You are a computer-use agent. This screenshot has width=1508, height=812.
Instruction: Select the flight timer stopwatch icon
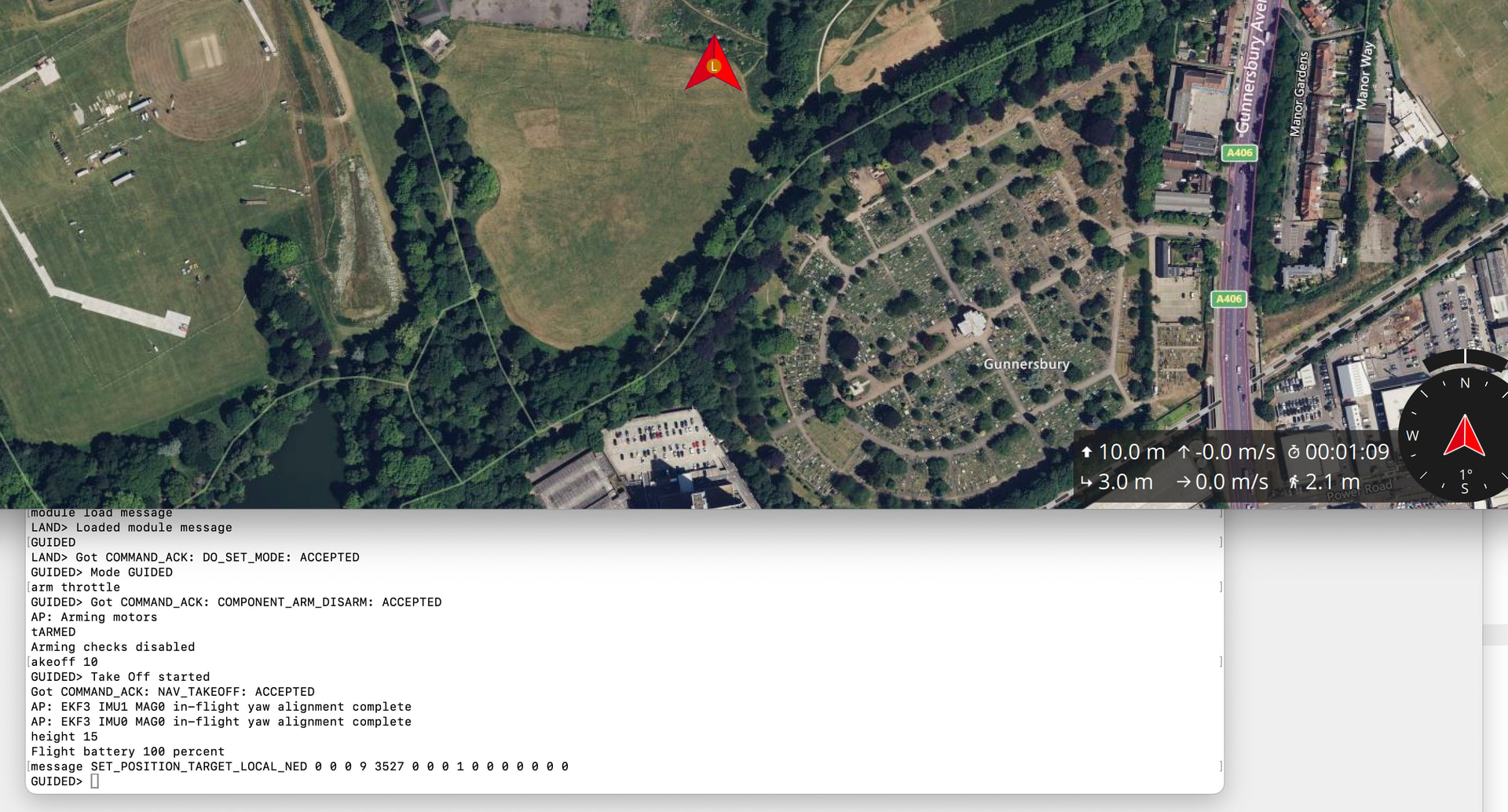(x=1294, y=452)
